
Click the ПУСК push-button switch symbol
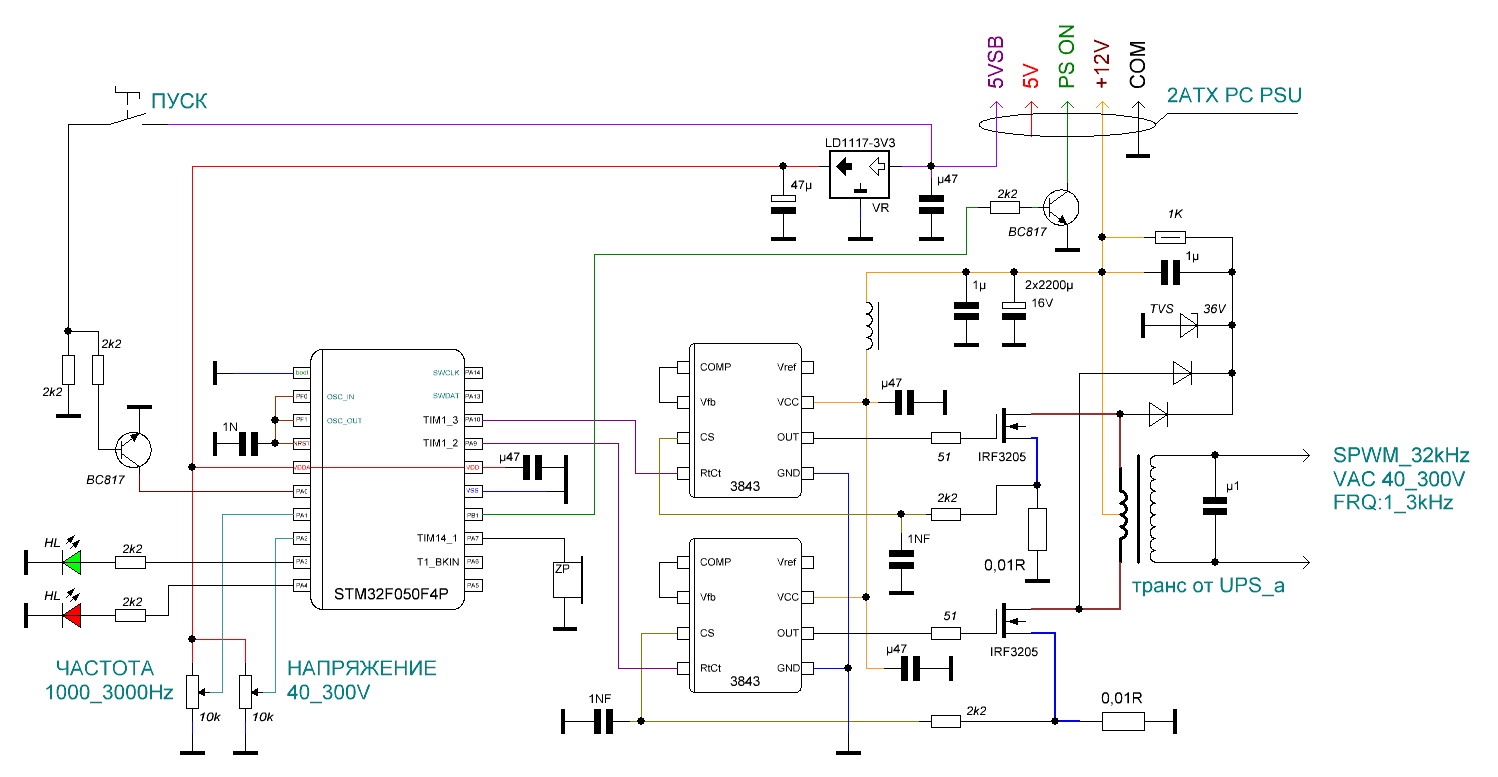click(126, 112)
